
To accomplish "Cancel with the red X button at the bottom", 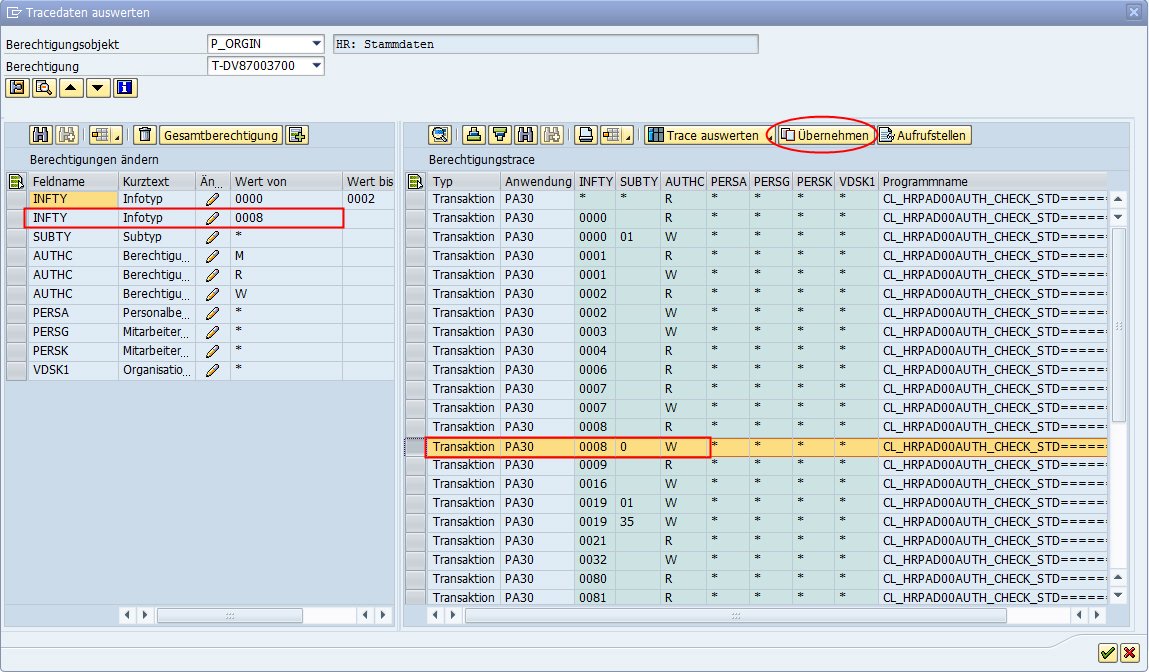I will [x=1130, y=652].
